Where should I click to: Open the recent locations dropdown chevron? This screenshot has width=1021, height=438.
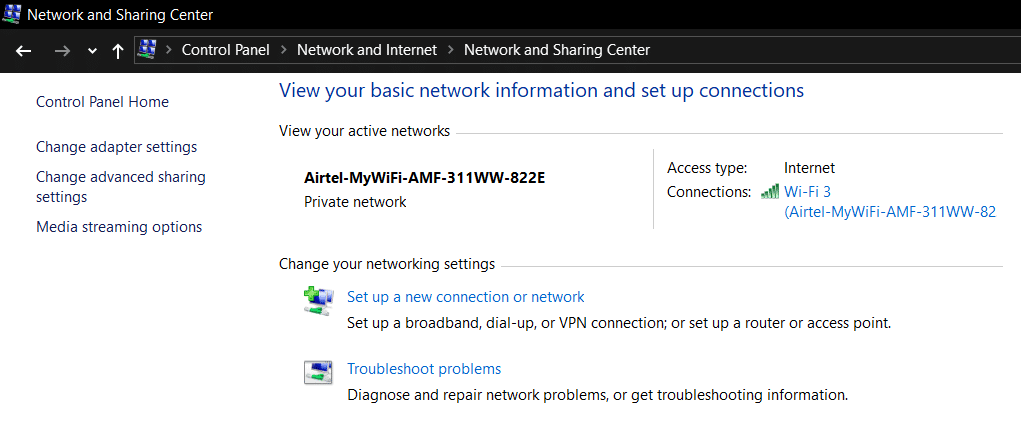point(92,51)
